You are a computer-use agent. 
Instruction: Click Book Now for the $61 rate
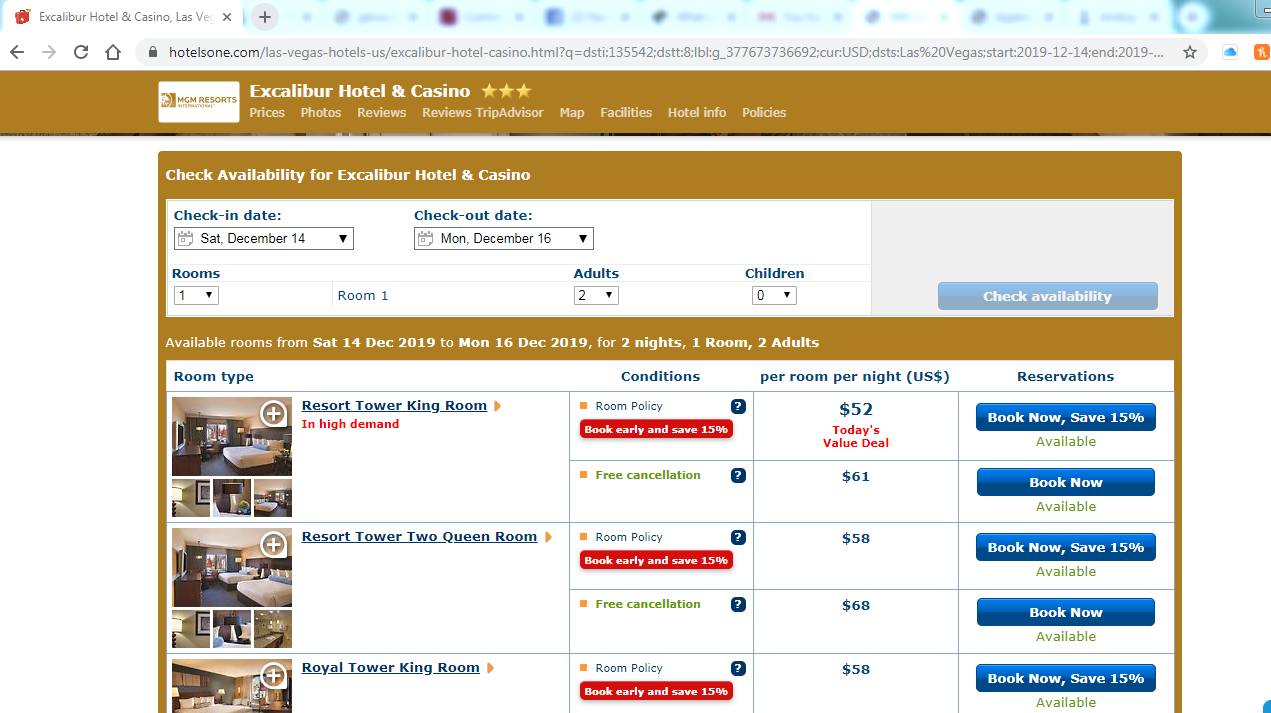1066,482
